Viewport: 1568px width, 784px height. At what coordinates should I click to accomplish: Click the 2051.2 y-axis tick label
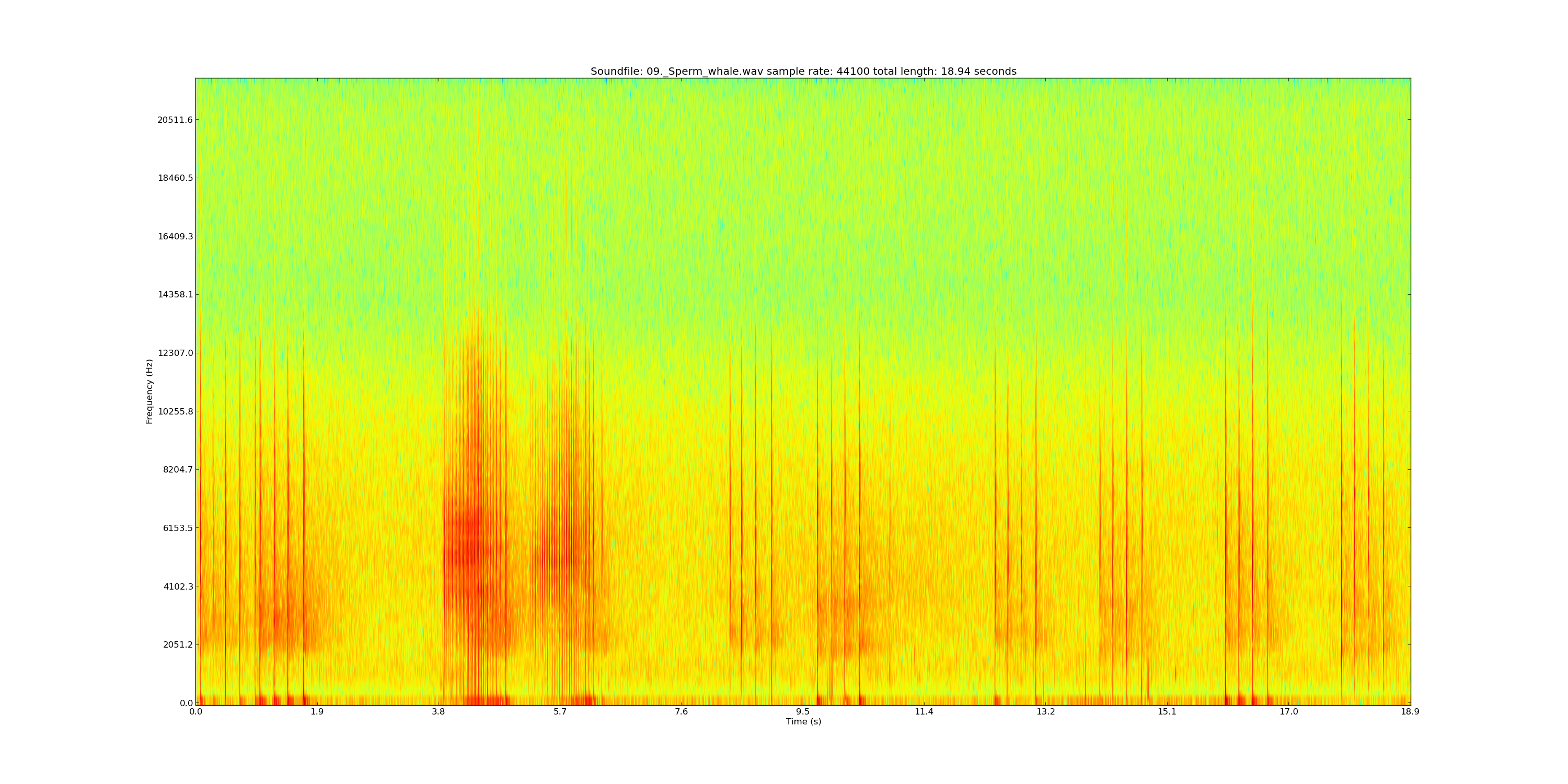(177, 644)
